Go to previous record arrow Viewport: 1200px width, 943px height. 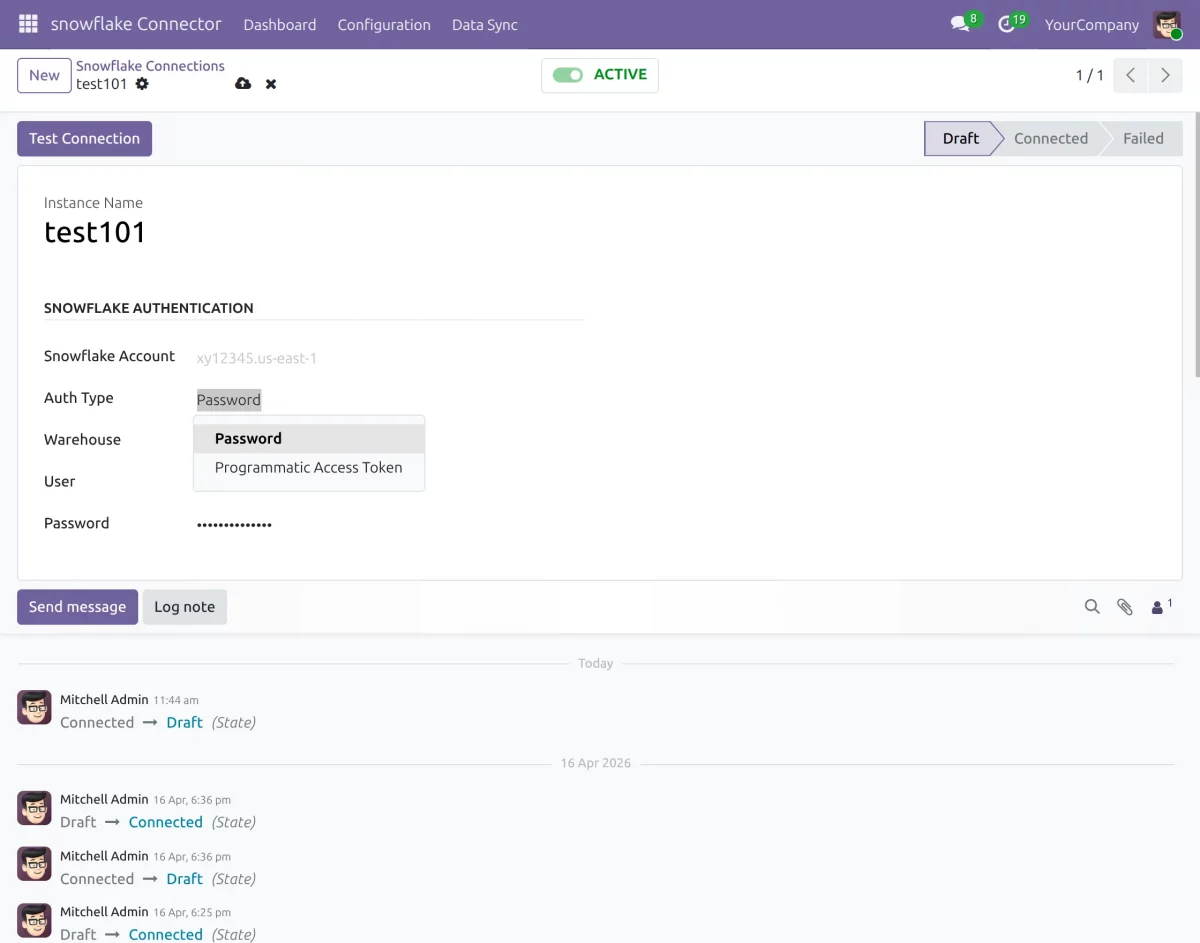click(x=1130, y=75)
